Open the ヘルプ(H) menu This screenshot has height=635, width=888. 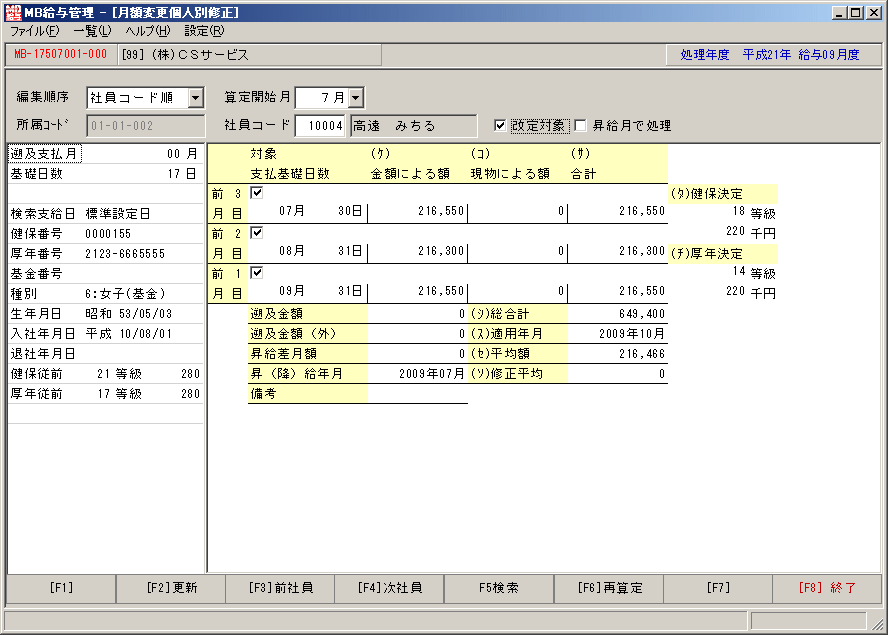[147, 31]
